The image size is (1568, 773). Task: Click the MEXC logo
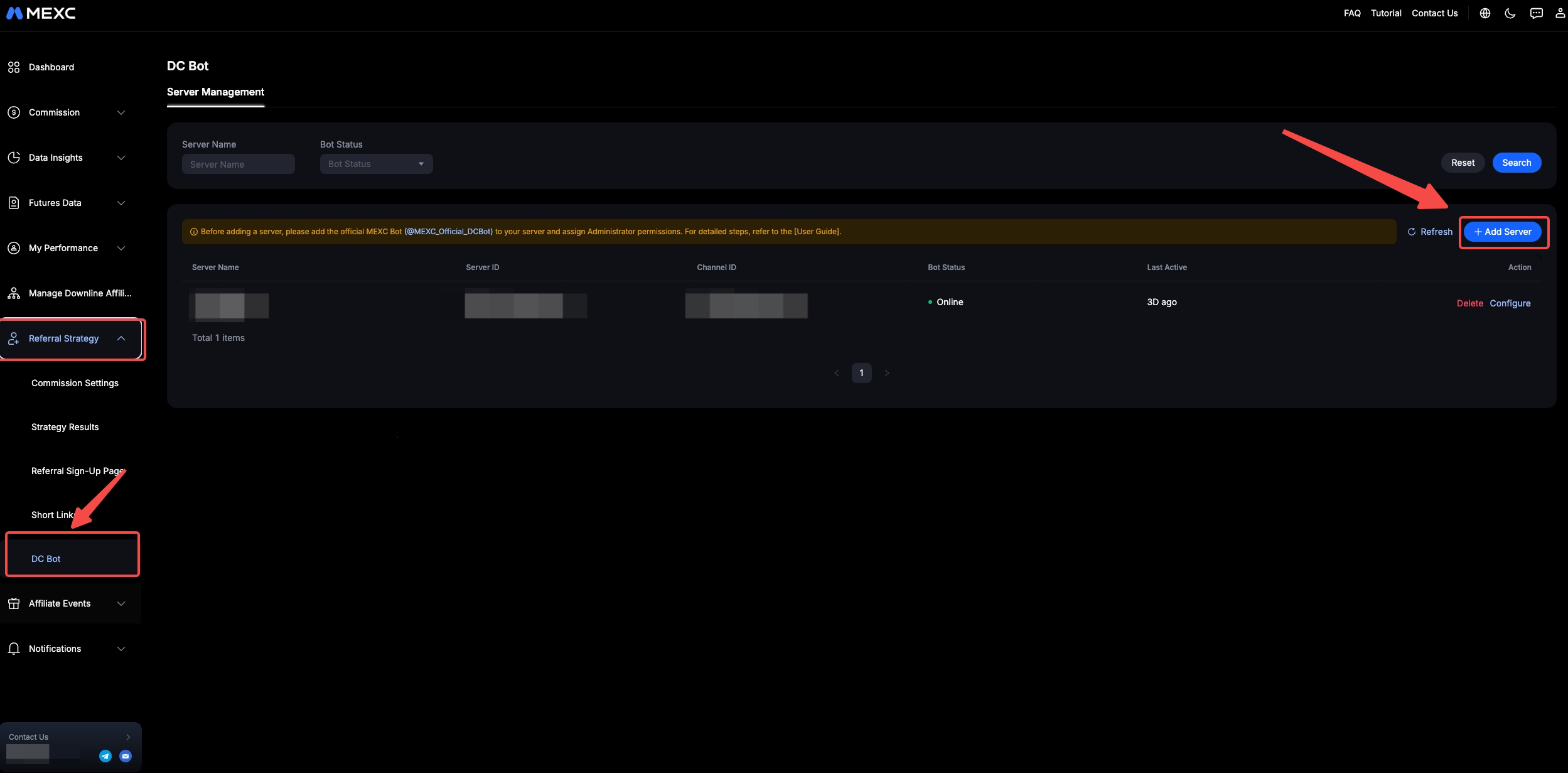41,13
